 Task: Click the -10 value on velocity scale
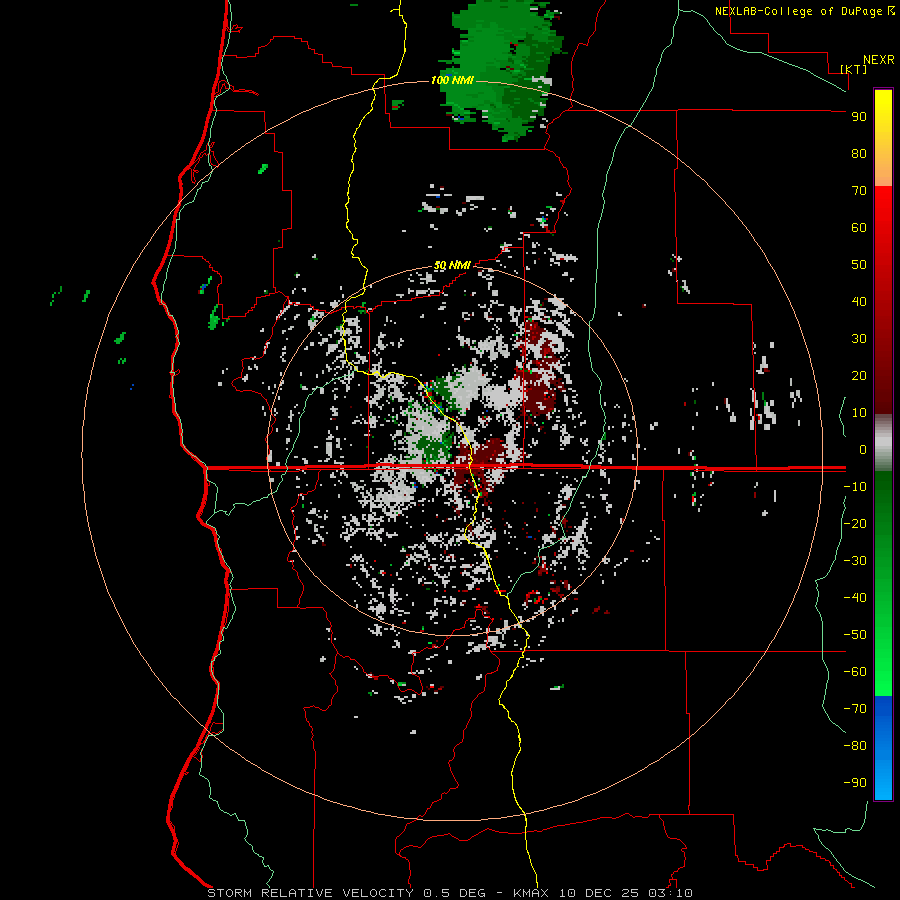(x=855, y=487)
